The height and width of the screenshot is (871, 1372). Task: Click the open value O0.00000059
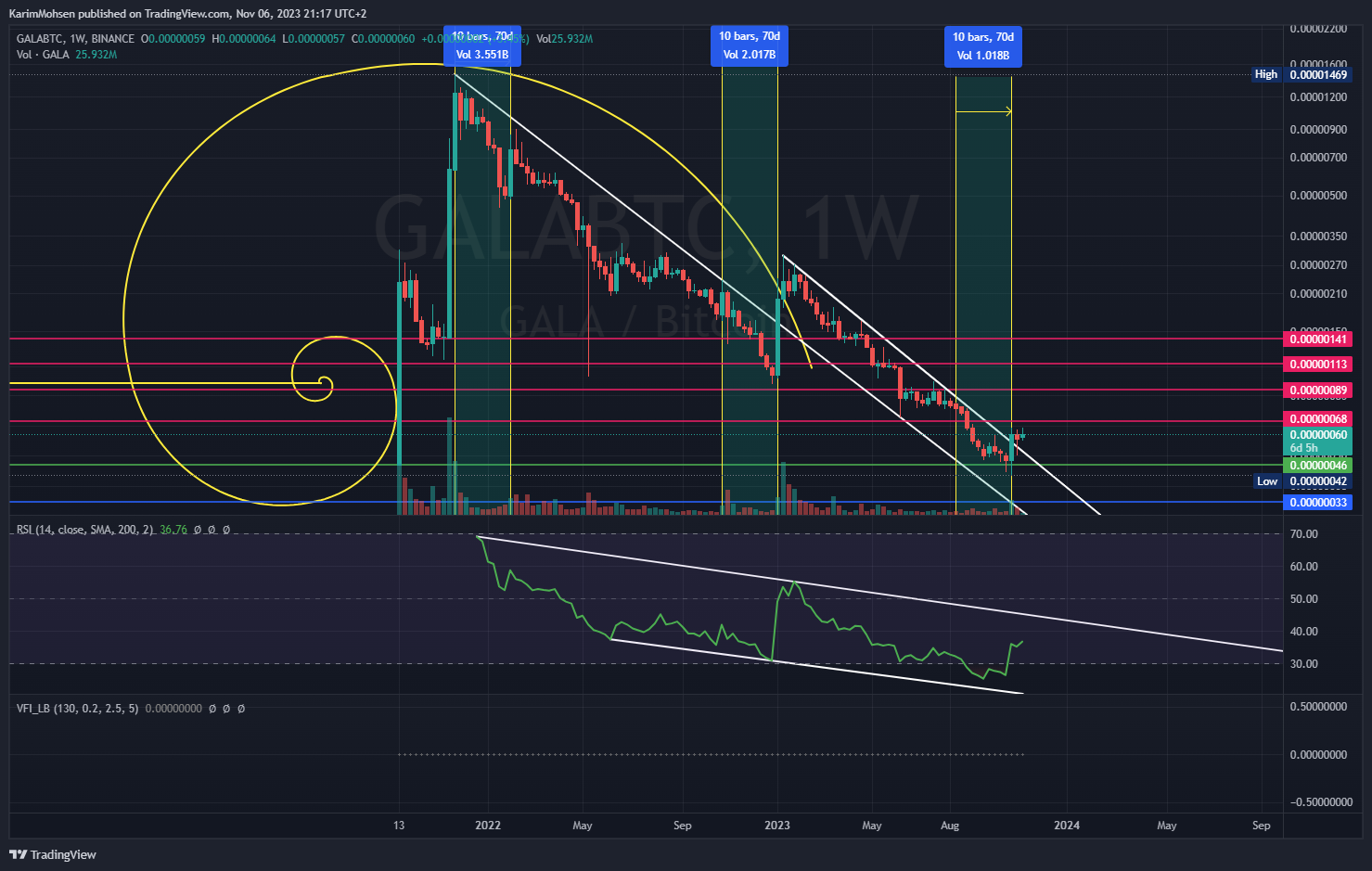coord(173,39)
